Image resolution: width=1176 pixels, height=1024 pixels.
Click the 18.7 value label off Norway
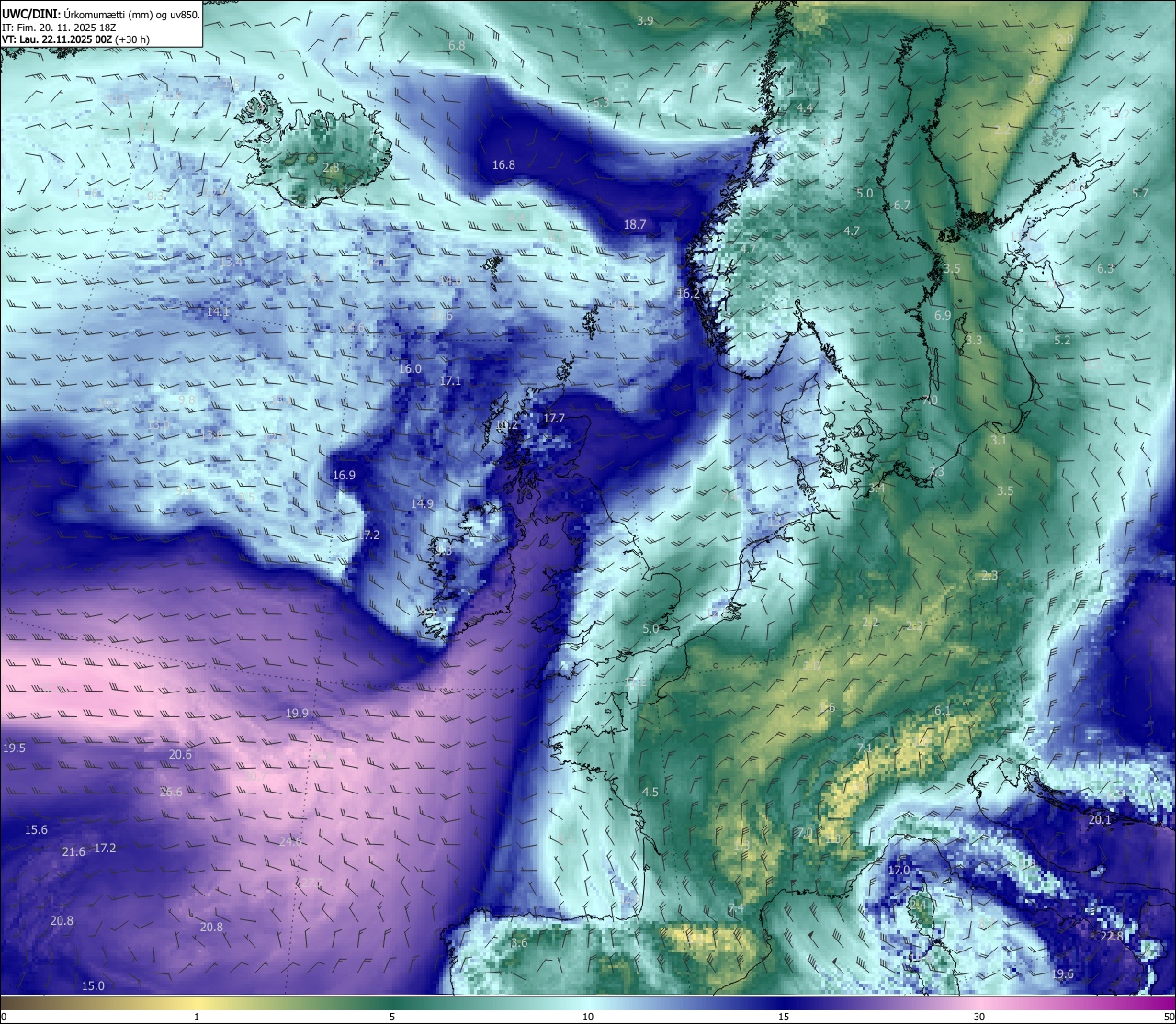click(635, 224)
